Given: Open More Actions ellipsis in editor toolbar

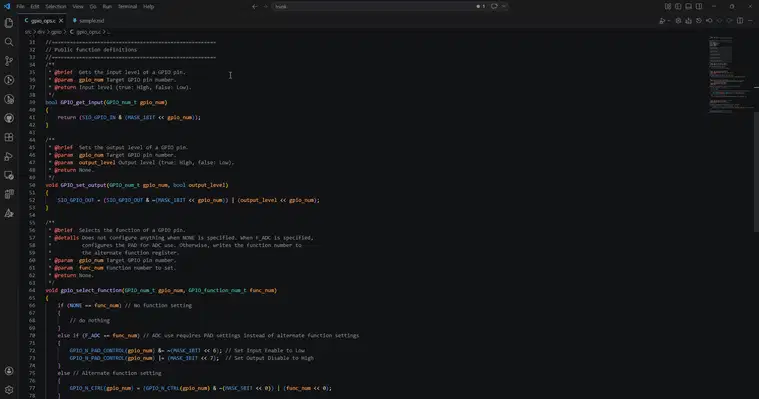Looking at the screenshot, I should pos(750,21).
